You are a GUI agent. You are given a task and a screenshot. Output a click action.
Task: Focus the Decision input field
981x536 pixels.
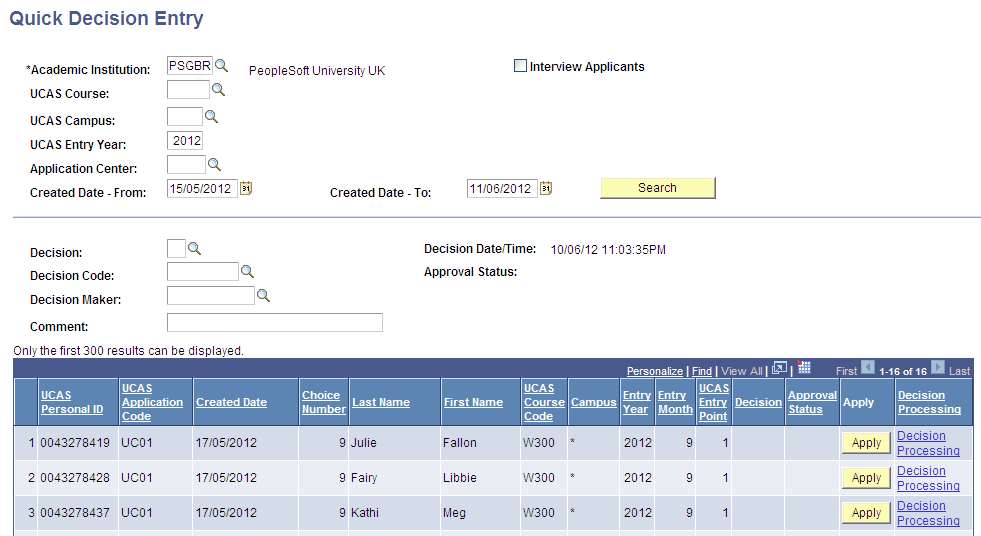pyautogui.click(x=176, y=248)
